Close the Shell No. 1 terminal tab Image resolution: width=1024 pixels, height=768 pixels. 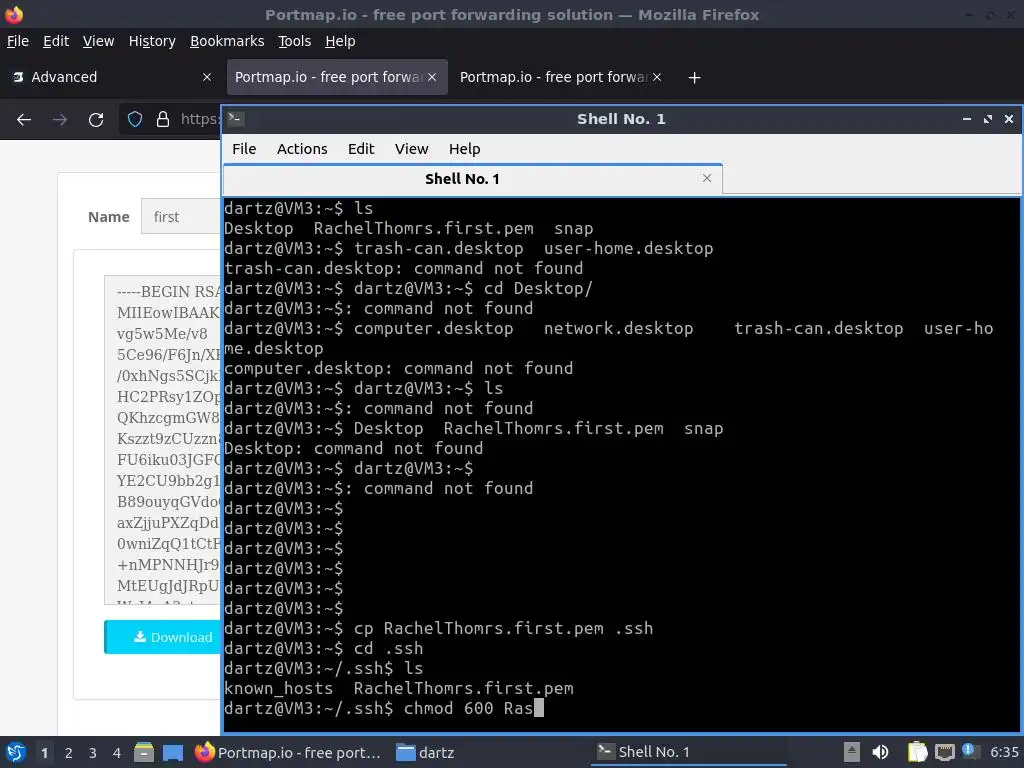pyautogui.click(x=707, y=178)
